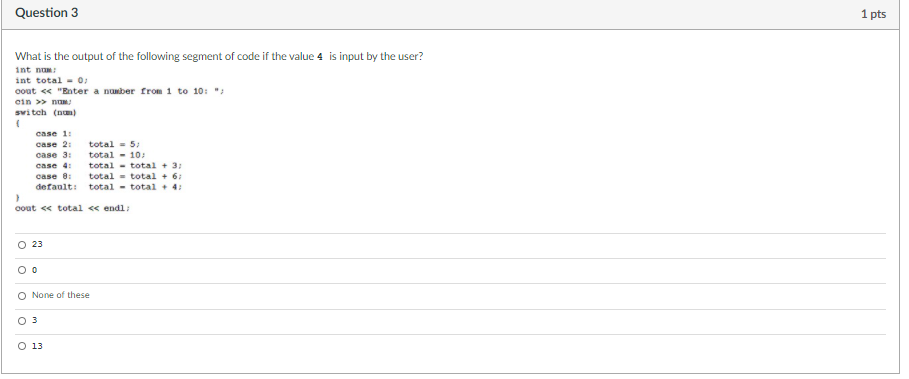Image resolution: width=909 pixels, height=379 pixels.
Task: Click the 'None of these' answer label
Action: 61,295
